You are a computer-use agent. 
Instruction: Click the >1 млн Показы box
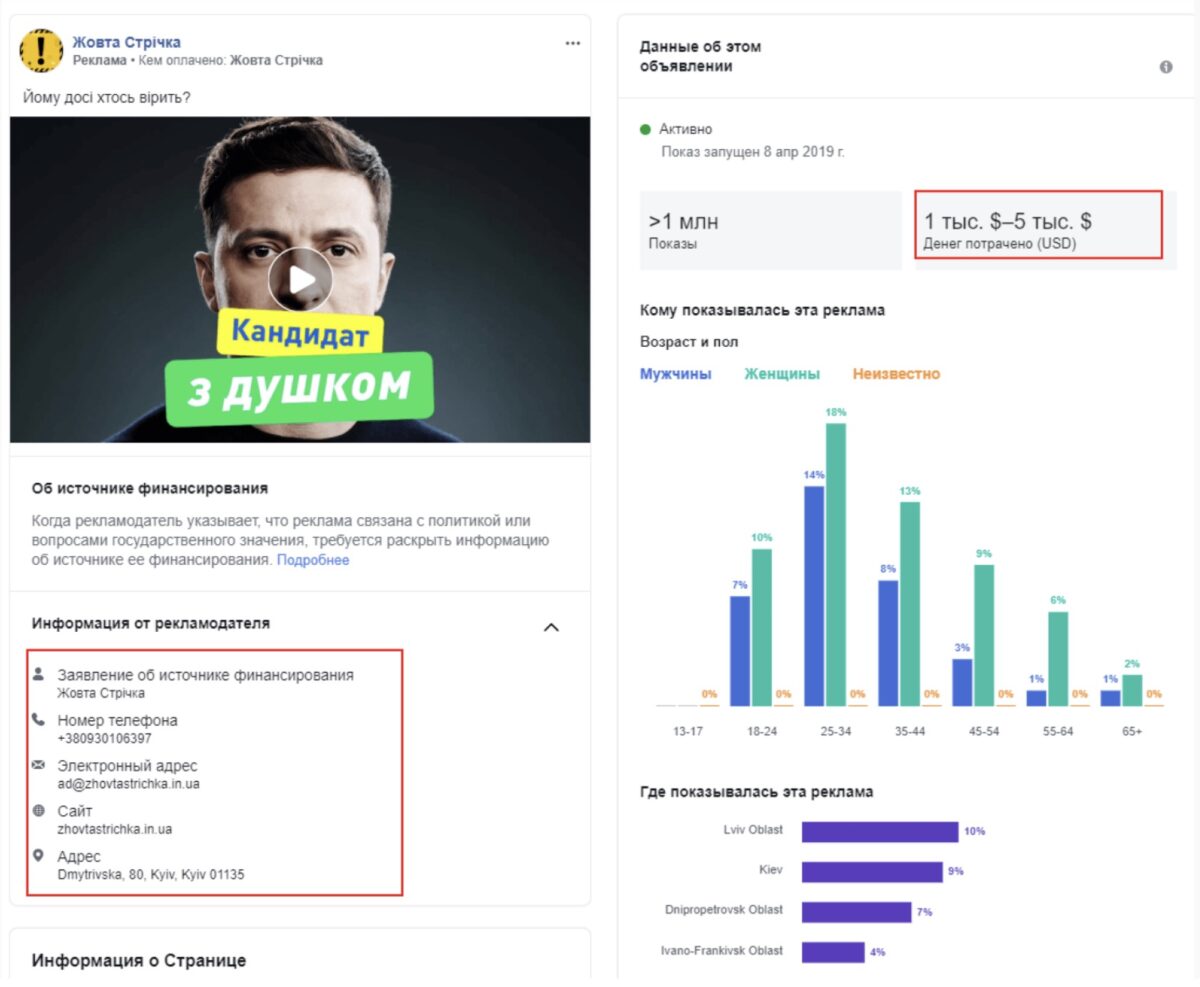point(771,230)
